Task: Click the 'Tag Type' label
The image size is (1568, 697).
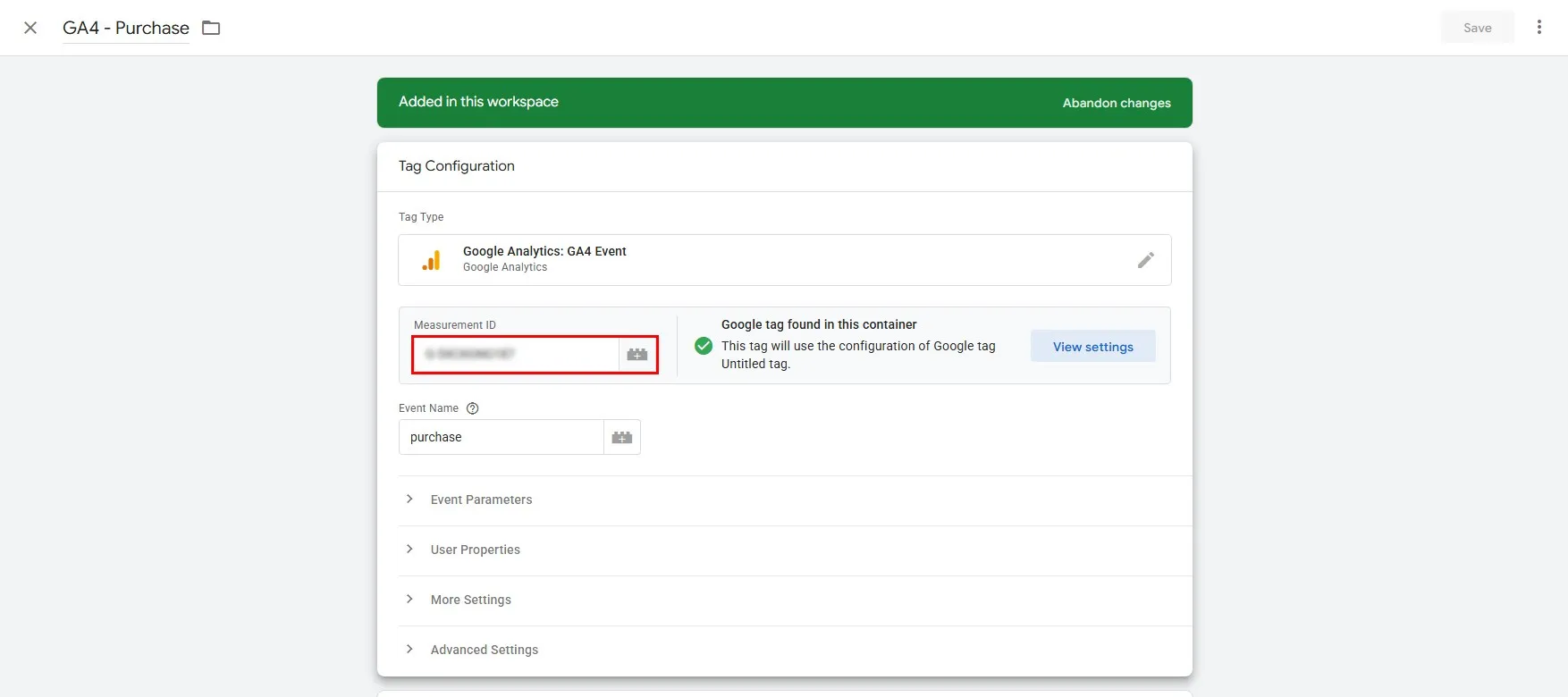Action: [421, 217]
